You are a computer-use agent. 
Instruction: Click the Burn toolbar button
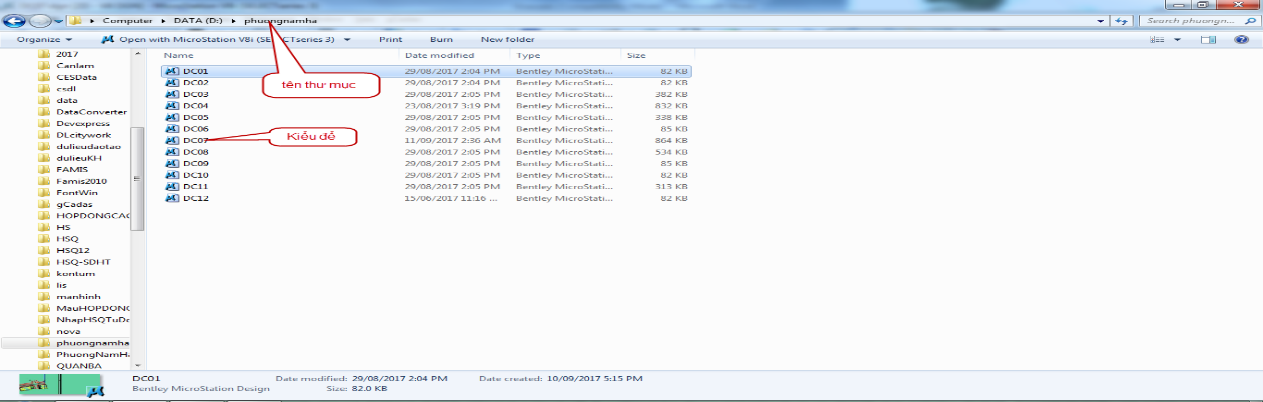(441, 40)
